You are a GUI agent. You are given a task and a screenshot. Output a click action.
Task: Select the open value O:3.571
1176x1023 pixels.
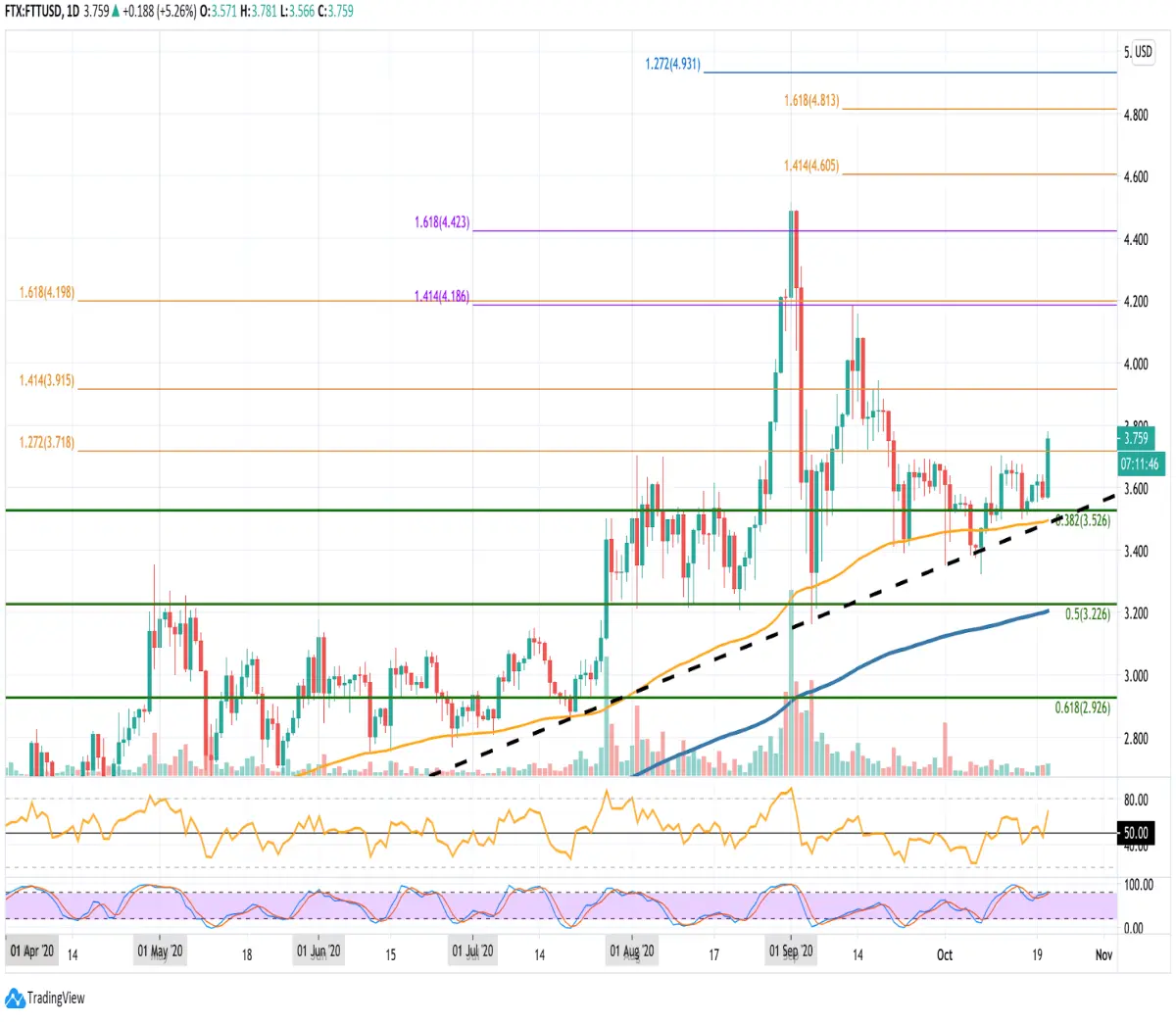point(219,12)
